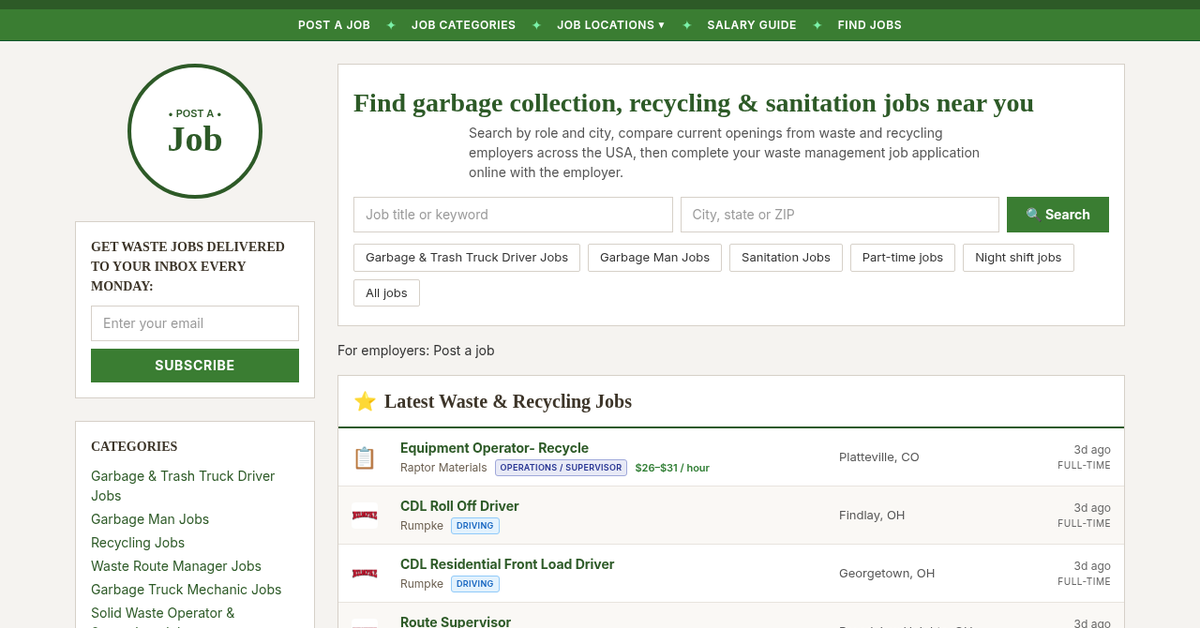Open Garbage & Trash Truck Driver Jobs in Categories sidebar
1200x628 pixels.
[183, 486]
